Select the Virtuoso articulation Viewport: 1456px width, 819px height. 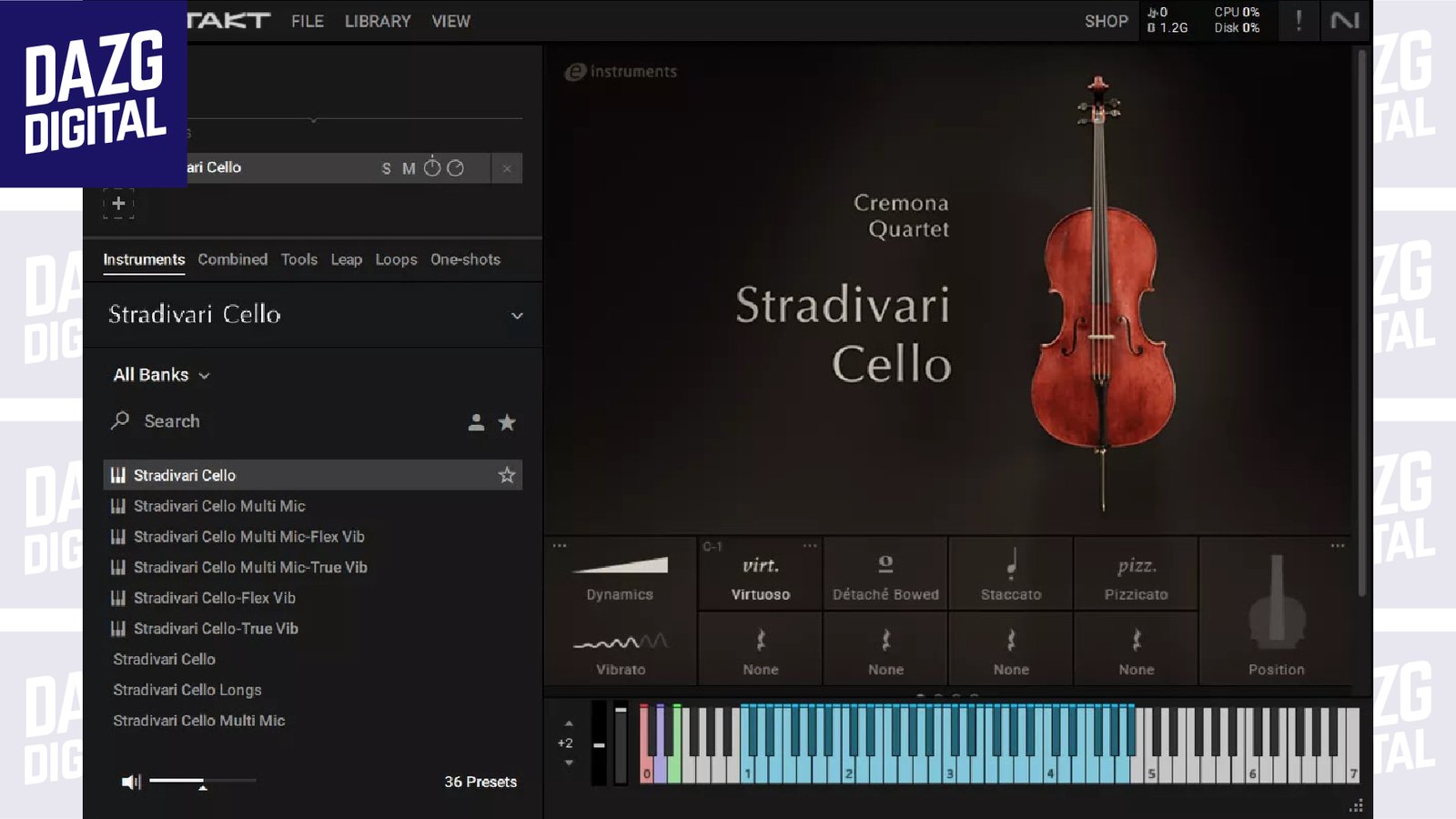pyautogui.click(x=760, y=574)
